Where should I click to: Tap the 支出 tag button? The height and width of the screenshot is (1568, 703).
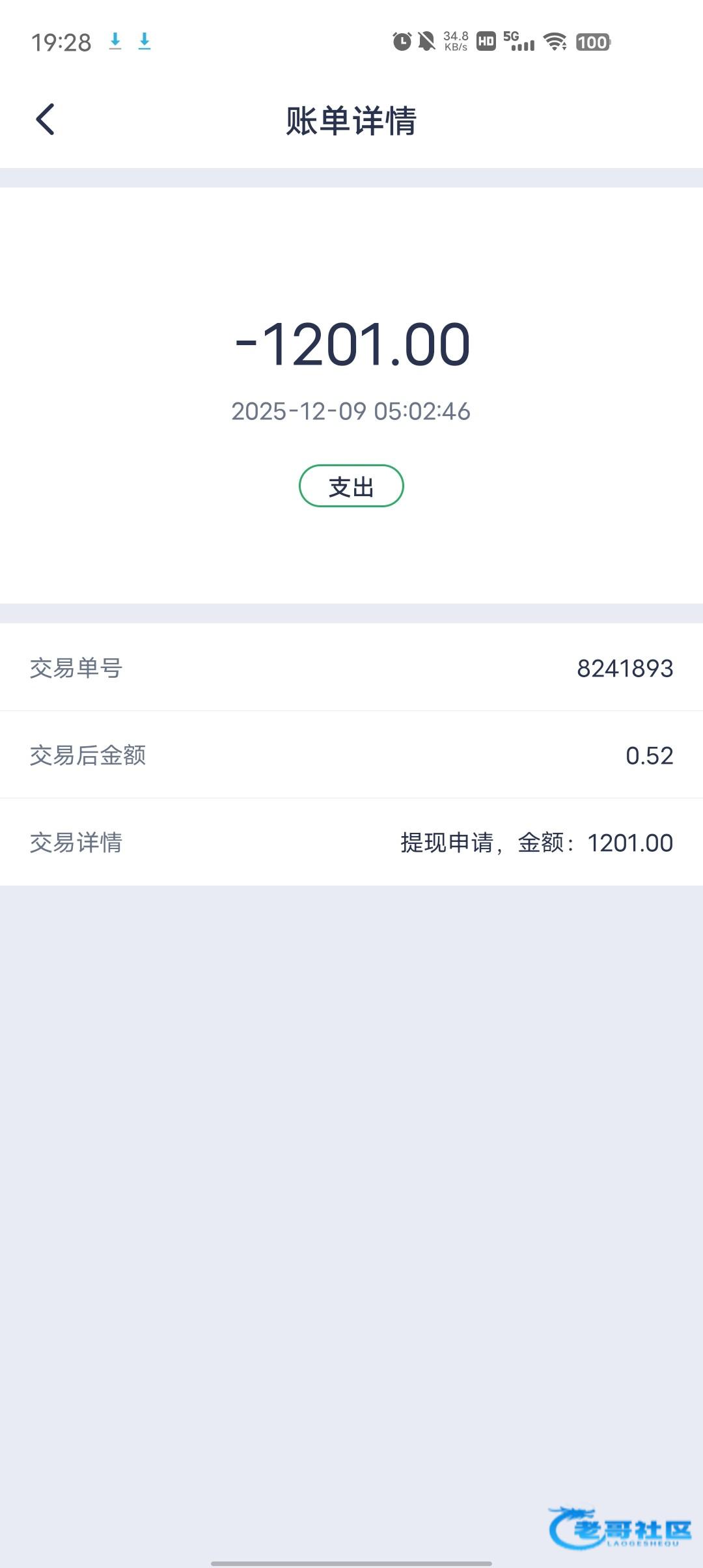[x=351, y=486]
